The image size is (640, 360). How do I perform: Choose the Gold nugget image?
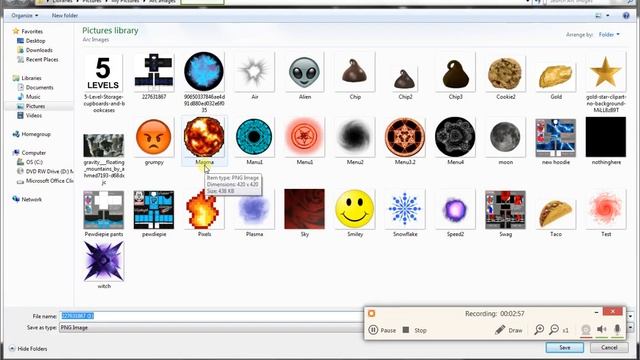pyautogui.click(x=555, y=76)
